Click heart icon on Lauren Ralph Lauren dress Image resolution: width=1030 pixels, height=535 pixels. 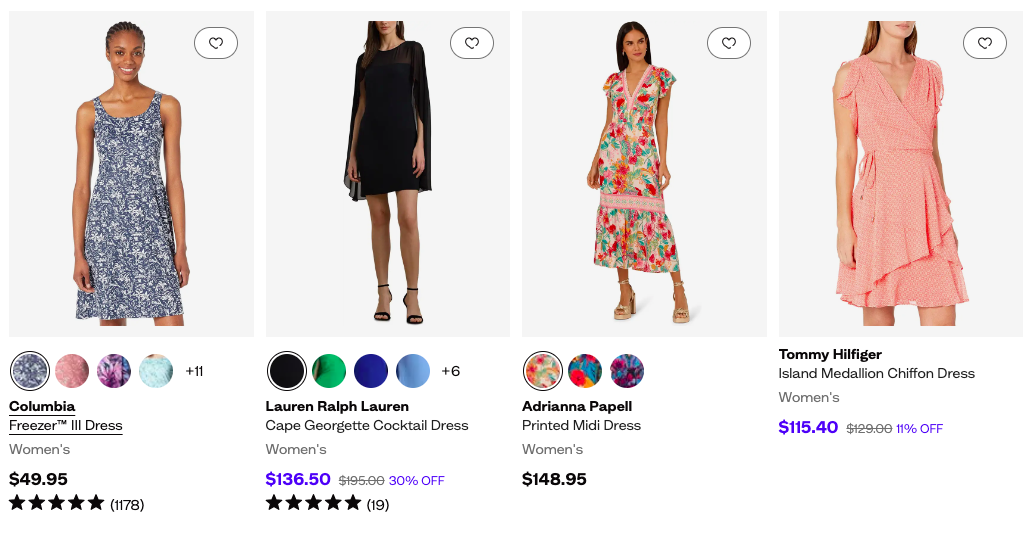[472, 43]
